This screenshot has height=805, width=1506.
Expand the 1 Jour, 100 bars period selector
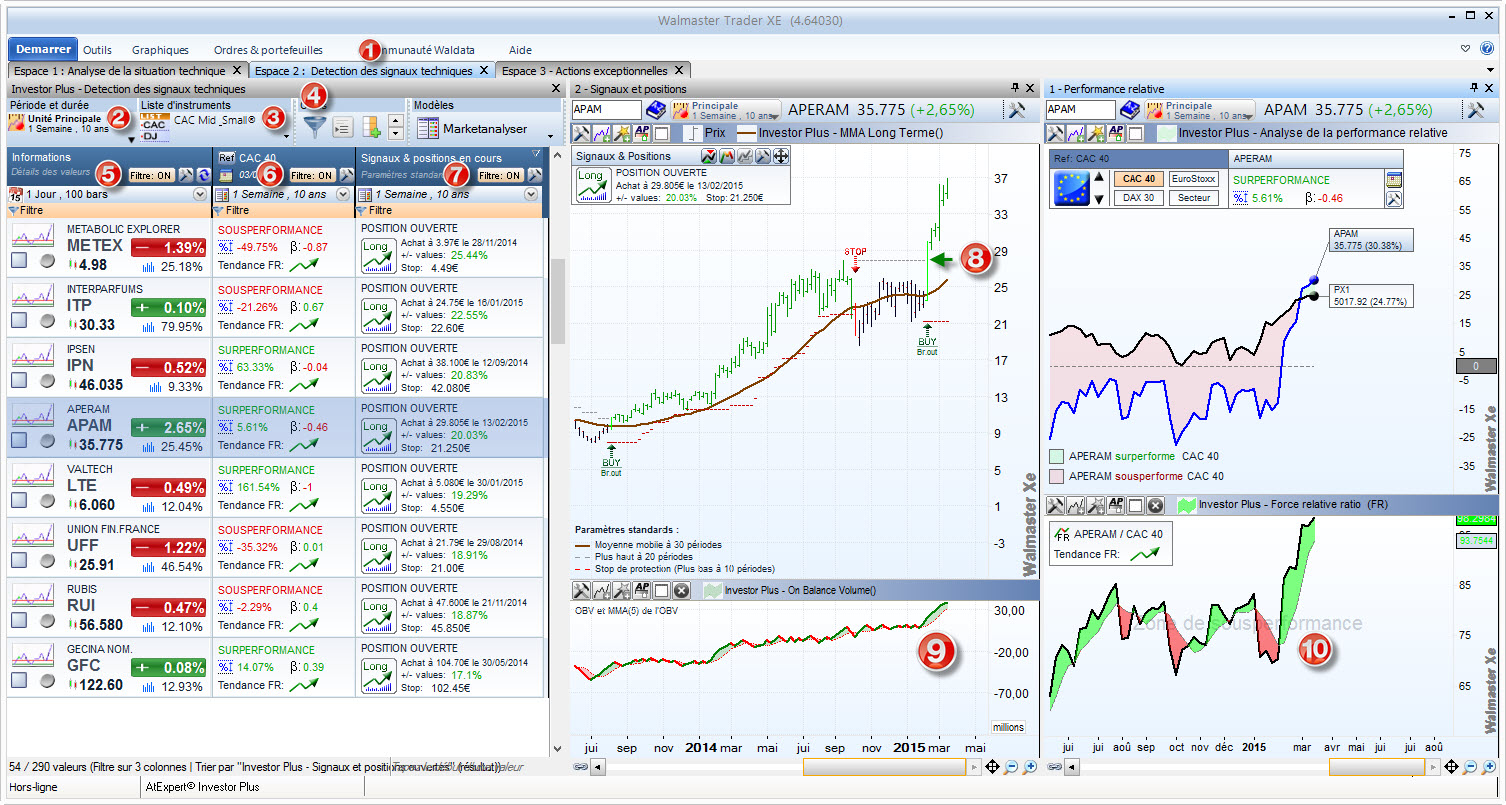pos(200,194)
